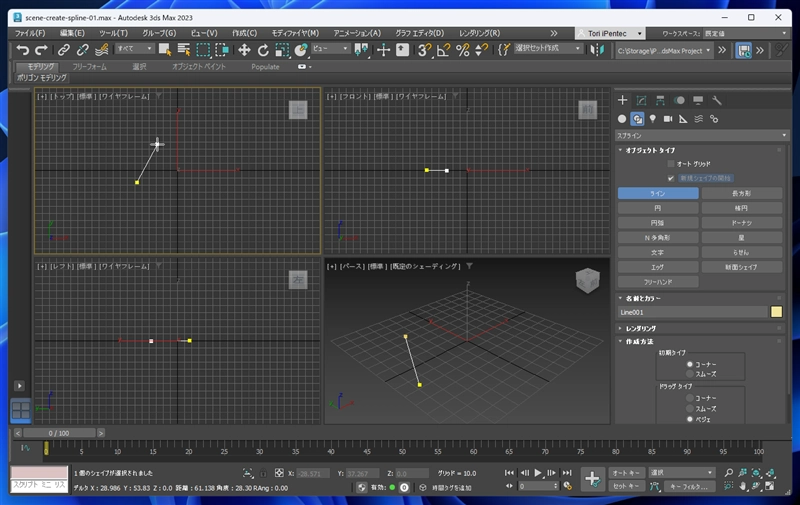Open the モディファイヤ(M) menu
Viewport: 800px width, 505px height.
(295, 33)
